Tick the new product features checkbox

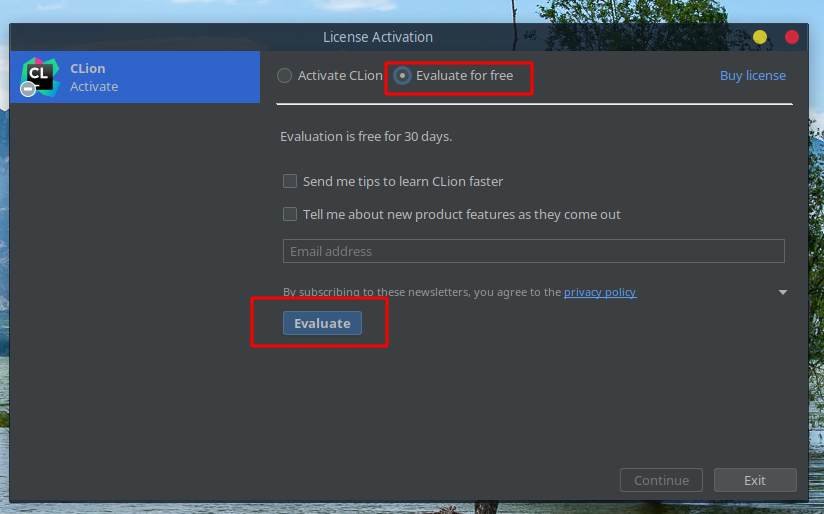(290, 214)
